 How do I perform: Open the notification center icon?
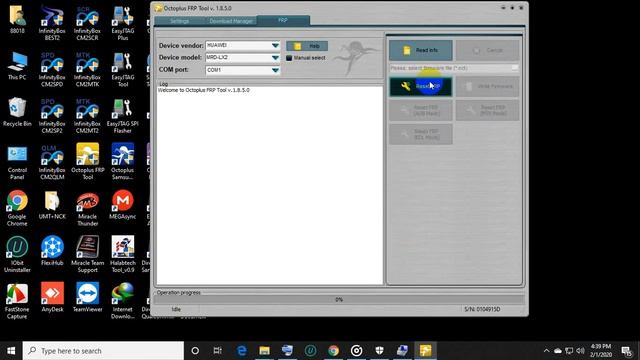click(x=627, y=351)
